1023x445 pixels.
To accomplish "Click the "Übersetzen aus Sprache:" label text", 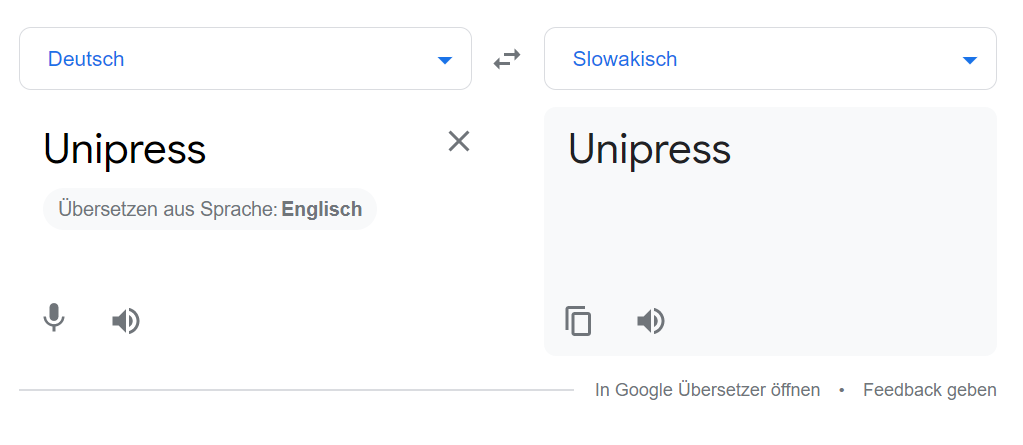I will (168, 209).
